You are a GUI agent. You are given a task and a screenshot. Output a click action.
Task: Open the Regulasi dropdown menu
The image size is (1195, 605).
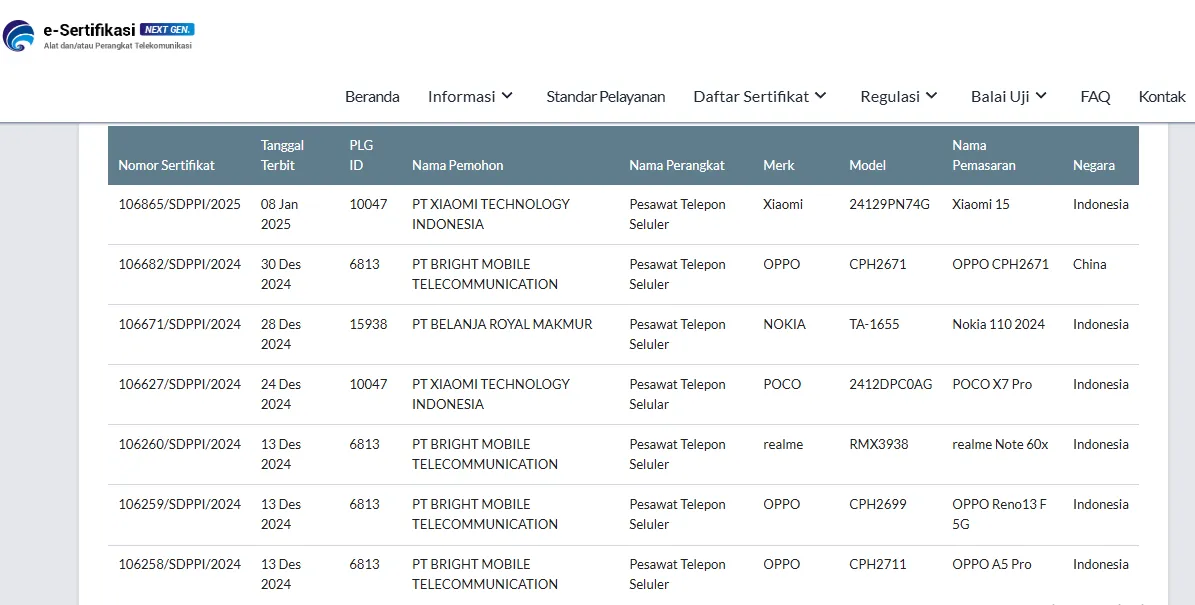pos(899,97)
